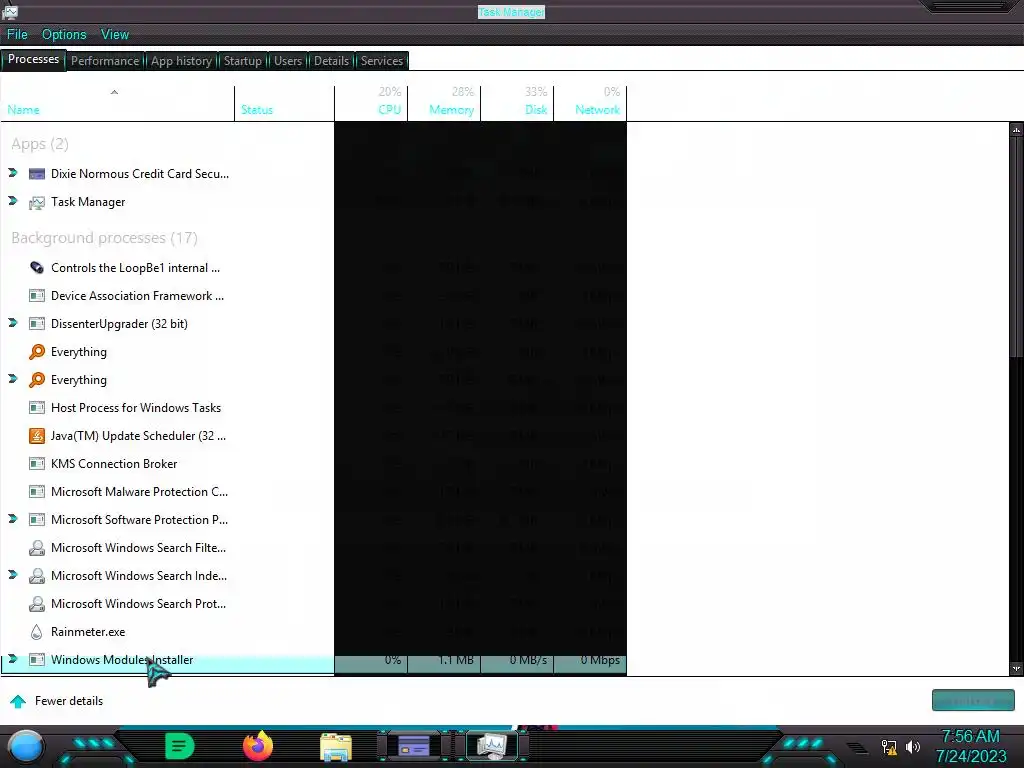Image resolution: width=1024 pixels, height=768 pixels.
Task: Expand the Task Manager app row
Action: click(x=13, y=201)
